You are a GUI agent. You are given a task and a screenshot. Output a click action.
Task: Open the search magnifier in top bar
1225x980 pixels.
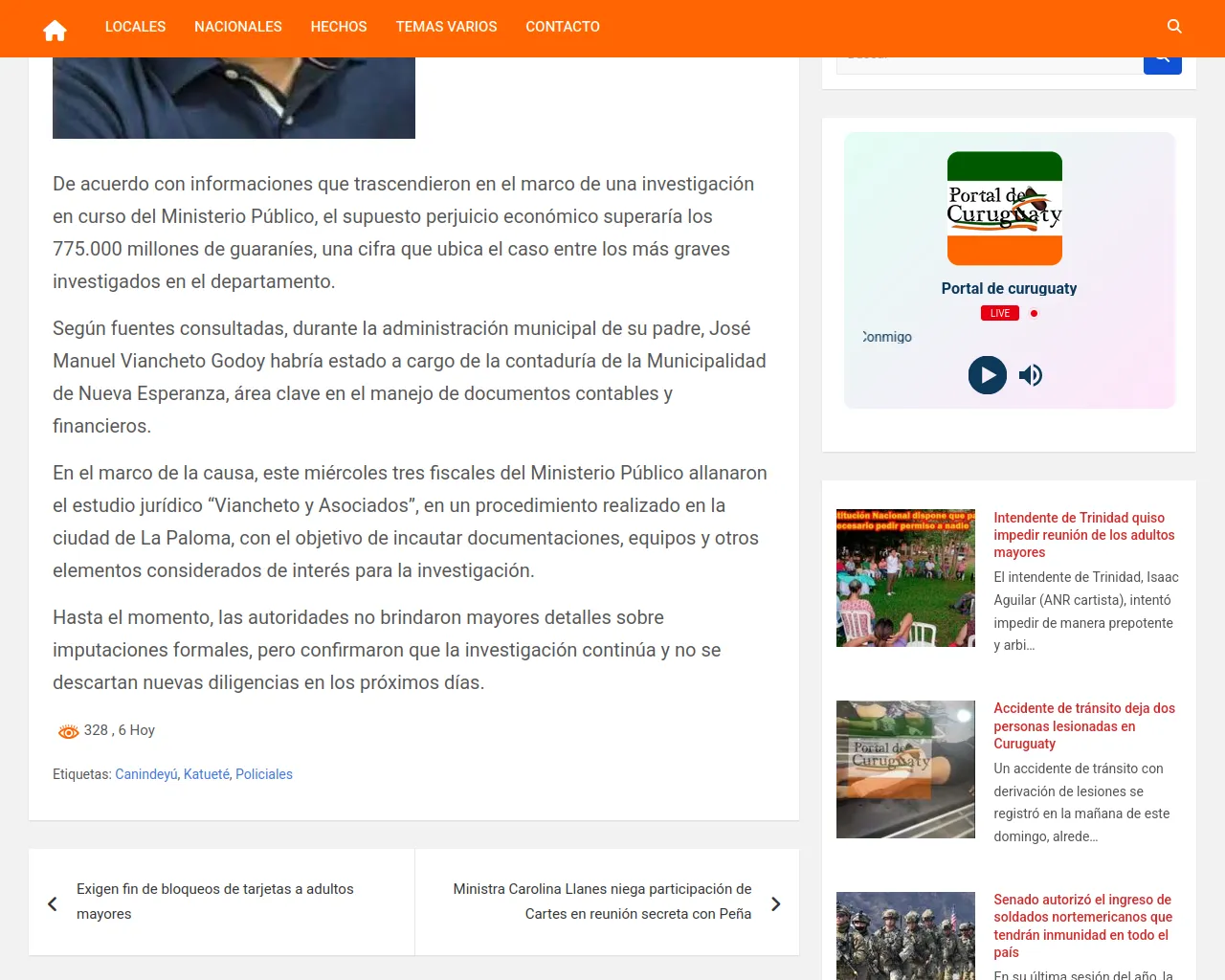coord(1174,27)
